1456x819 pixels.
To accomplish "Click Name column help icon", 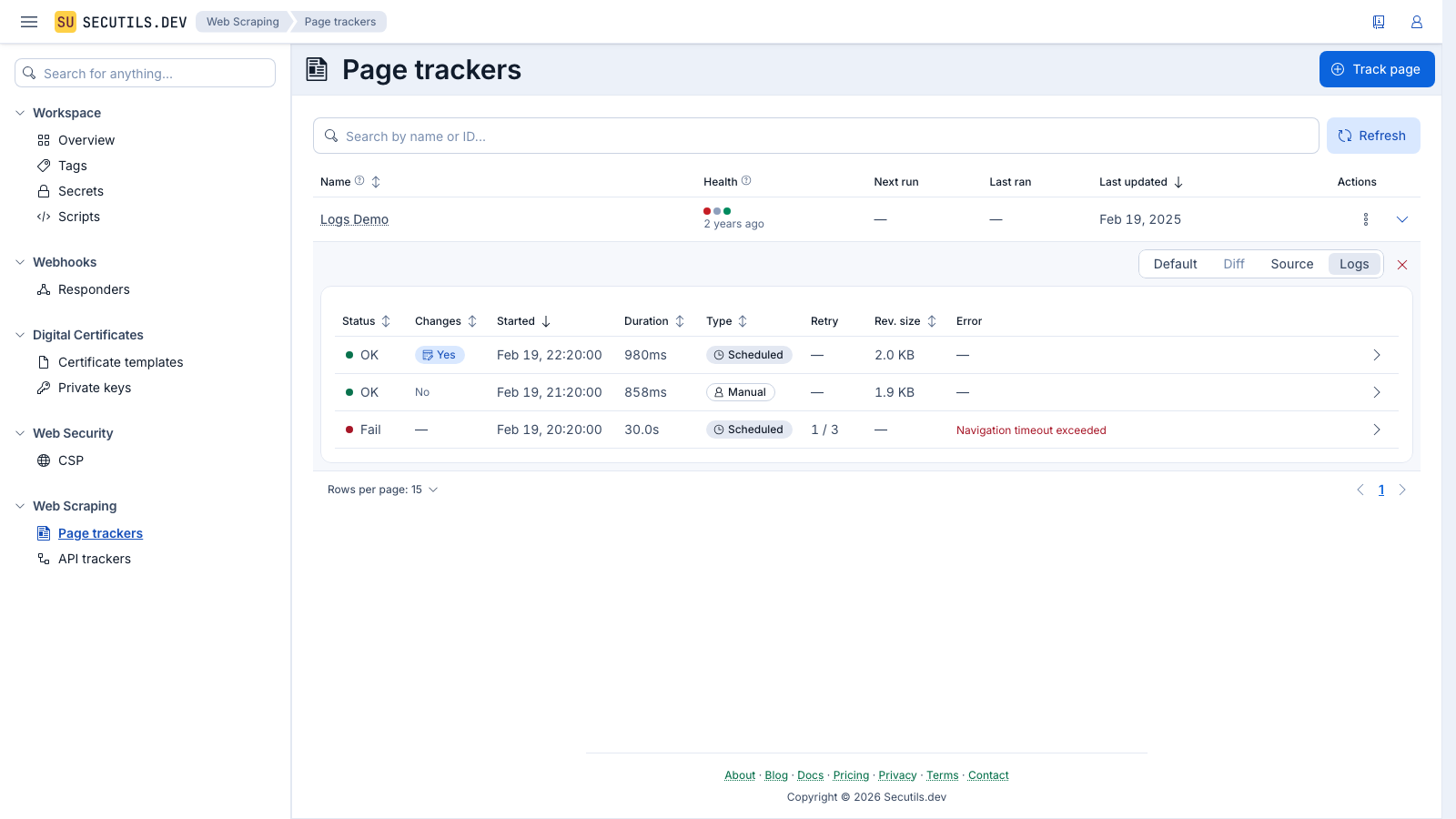I will pyautogui.click(x=359, y=181).
